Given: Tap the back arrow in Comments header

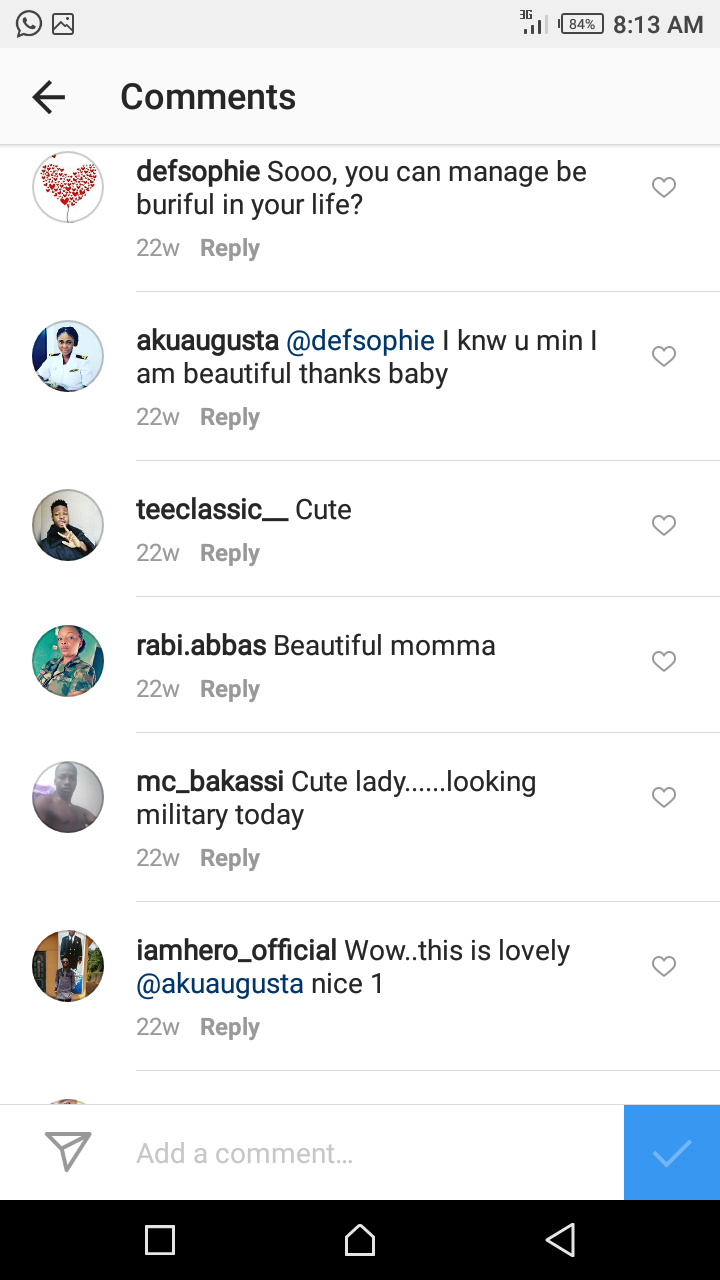Looking at the screenshot, I should [48, 97].
